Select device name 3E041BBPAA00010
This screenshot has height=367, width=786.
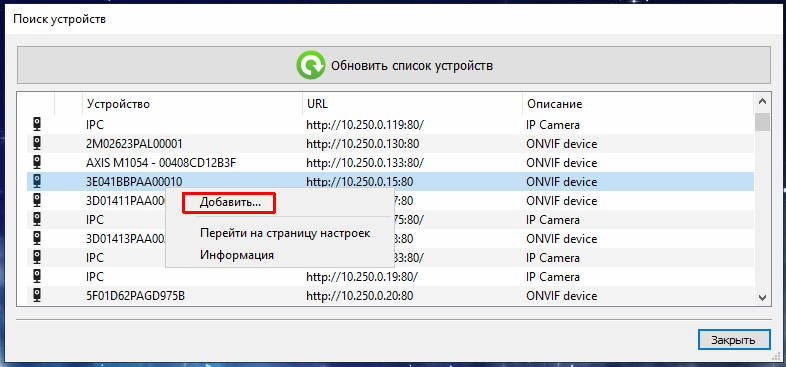134,181
